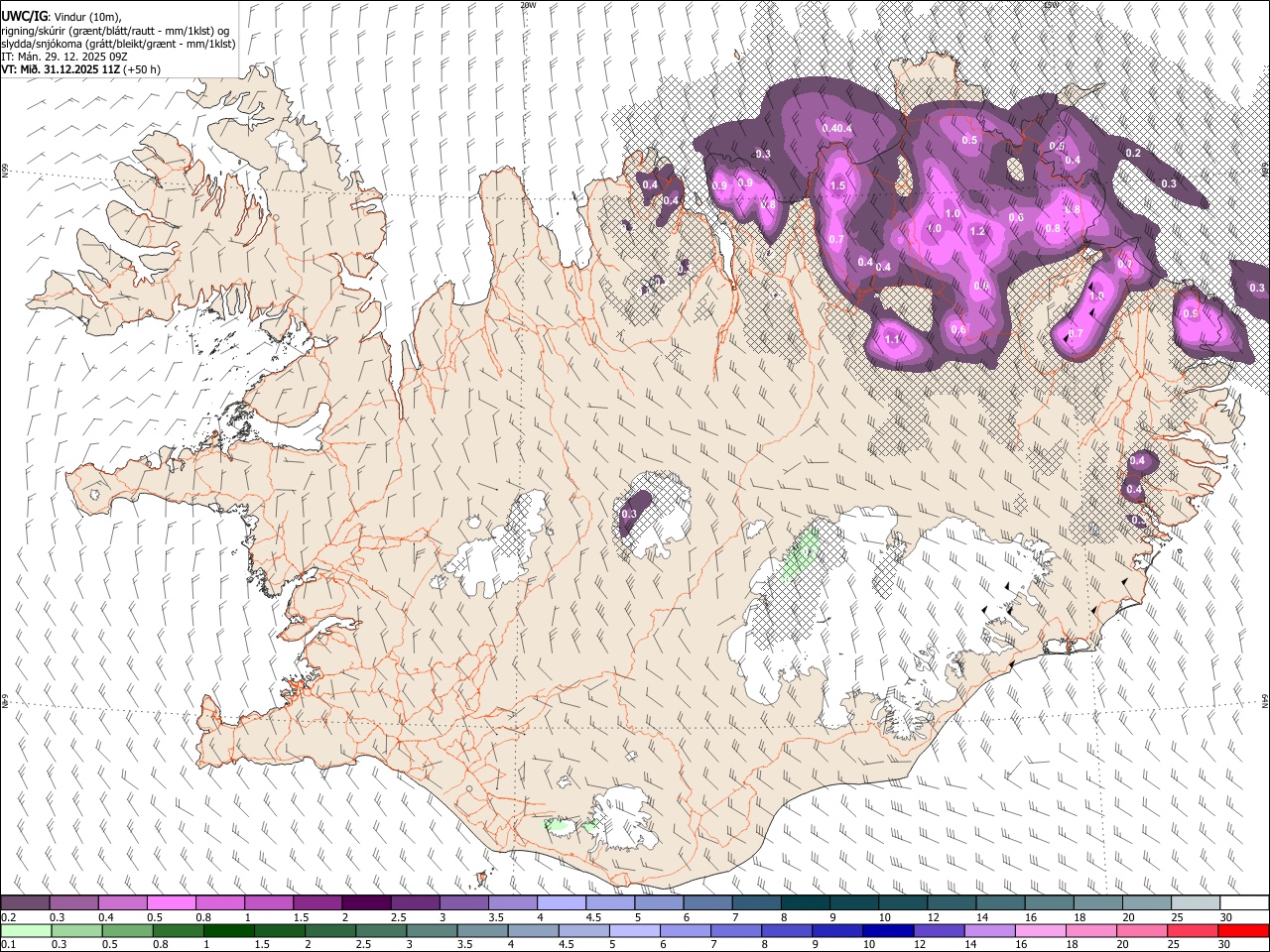This screenshot has height=952, width=1270.
Task: Choose the pink 18–20 rain legend swatch
Action: coord(1091,930)
